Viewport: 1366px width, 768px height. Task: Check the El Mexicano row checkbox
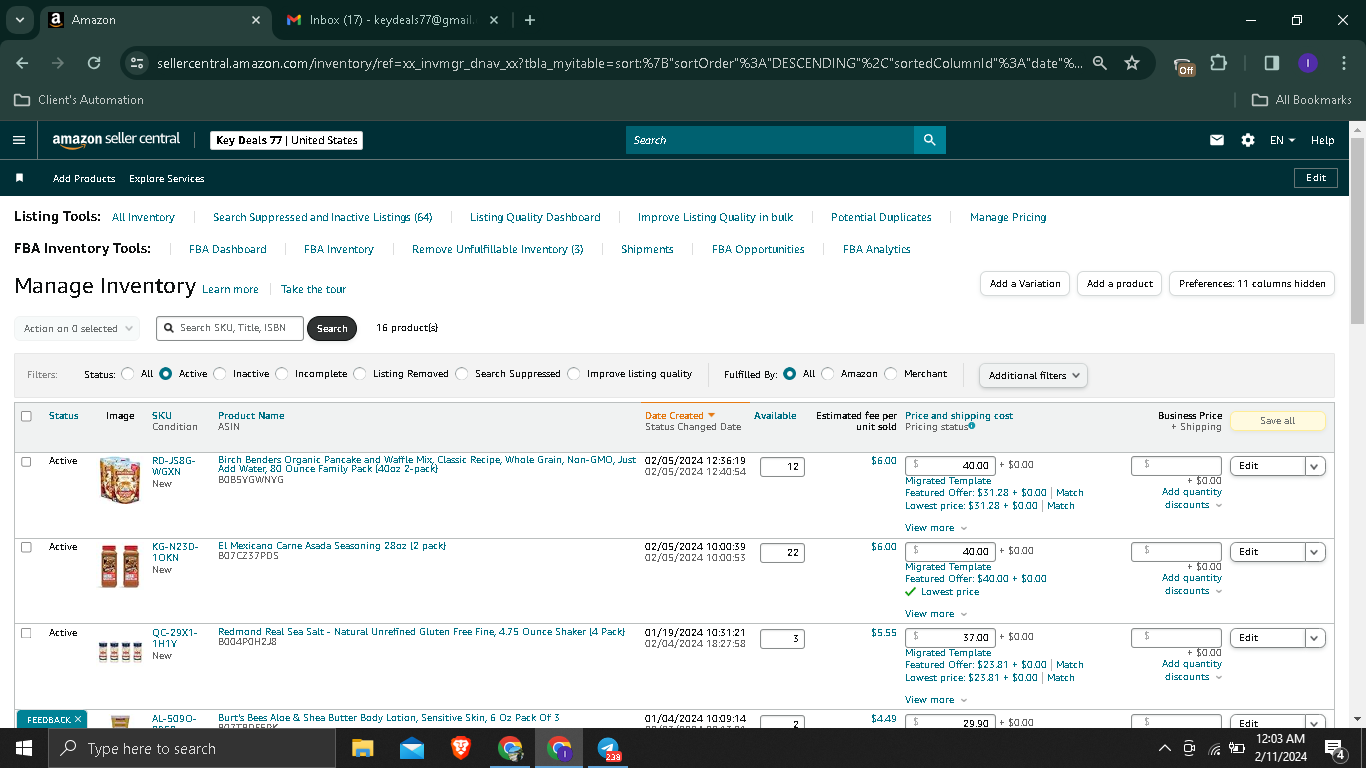coord(26,547)
